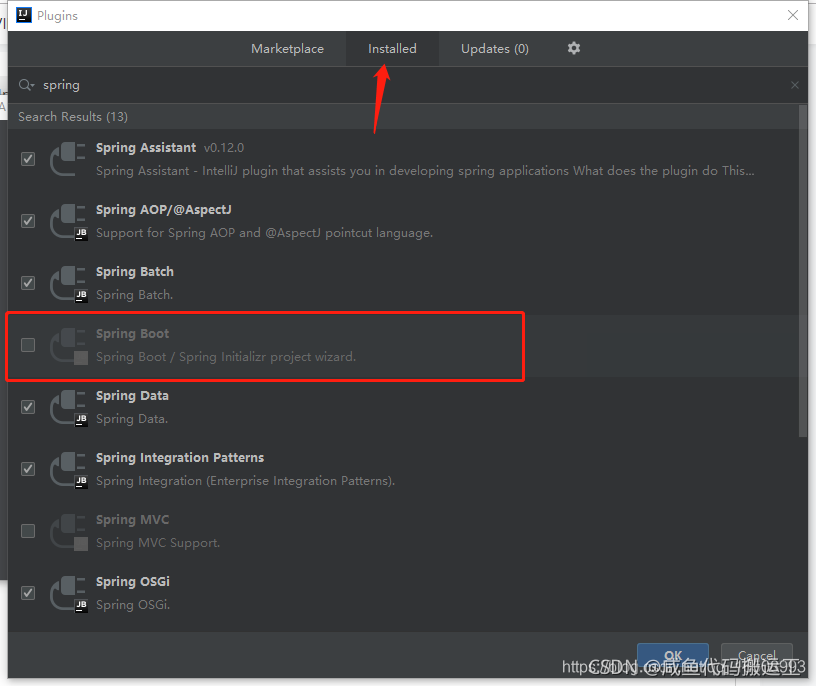This screenshot has height=686, width=816.
Task: Uncheck the Spring Data plugin
Action: coord(28,406)
